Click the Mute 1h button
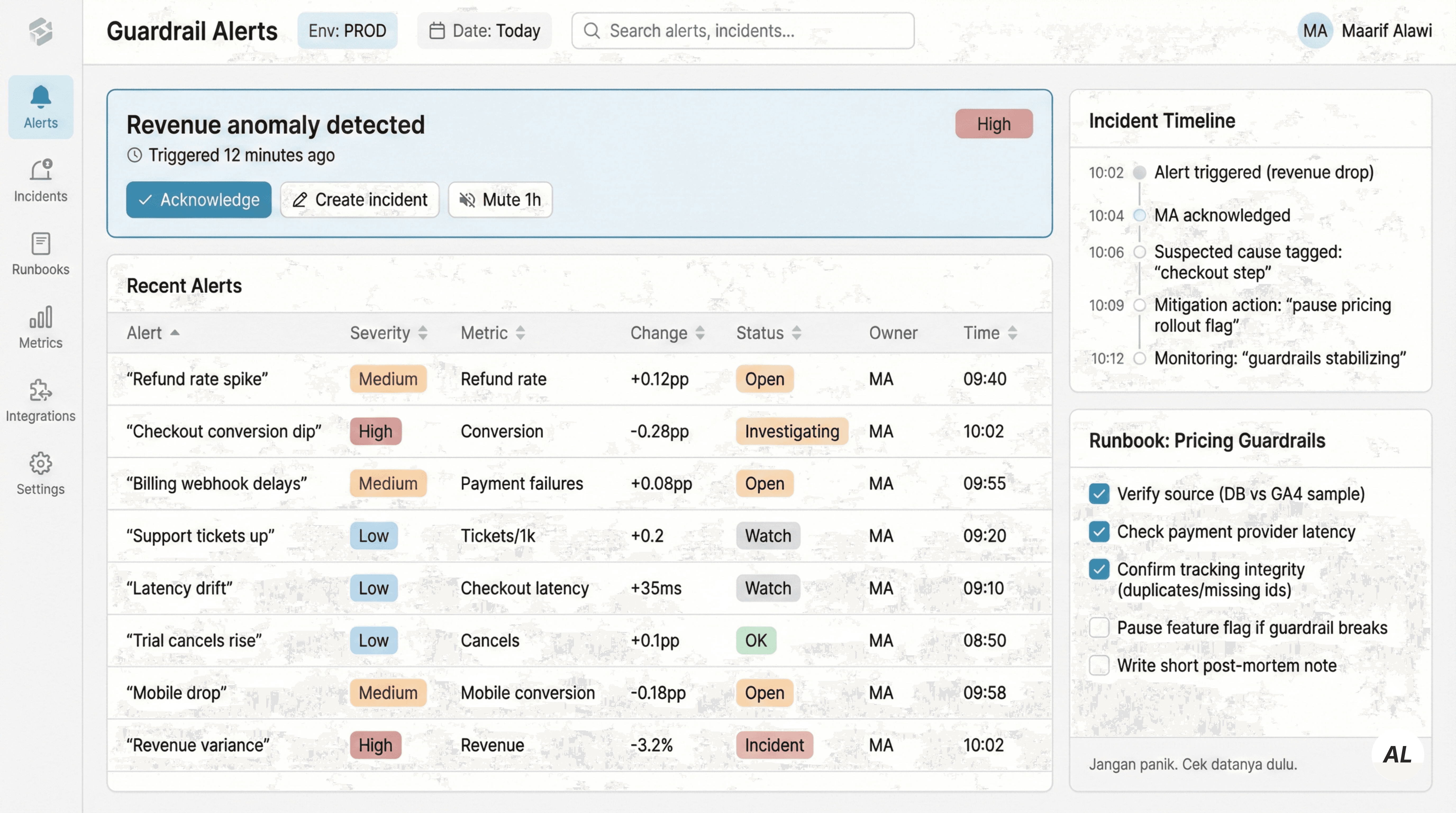The image size is (1456, 813). pyautogui.click(x=500, y=200)
